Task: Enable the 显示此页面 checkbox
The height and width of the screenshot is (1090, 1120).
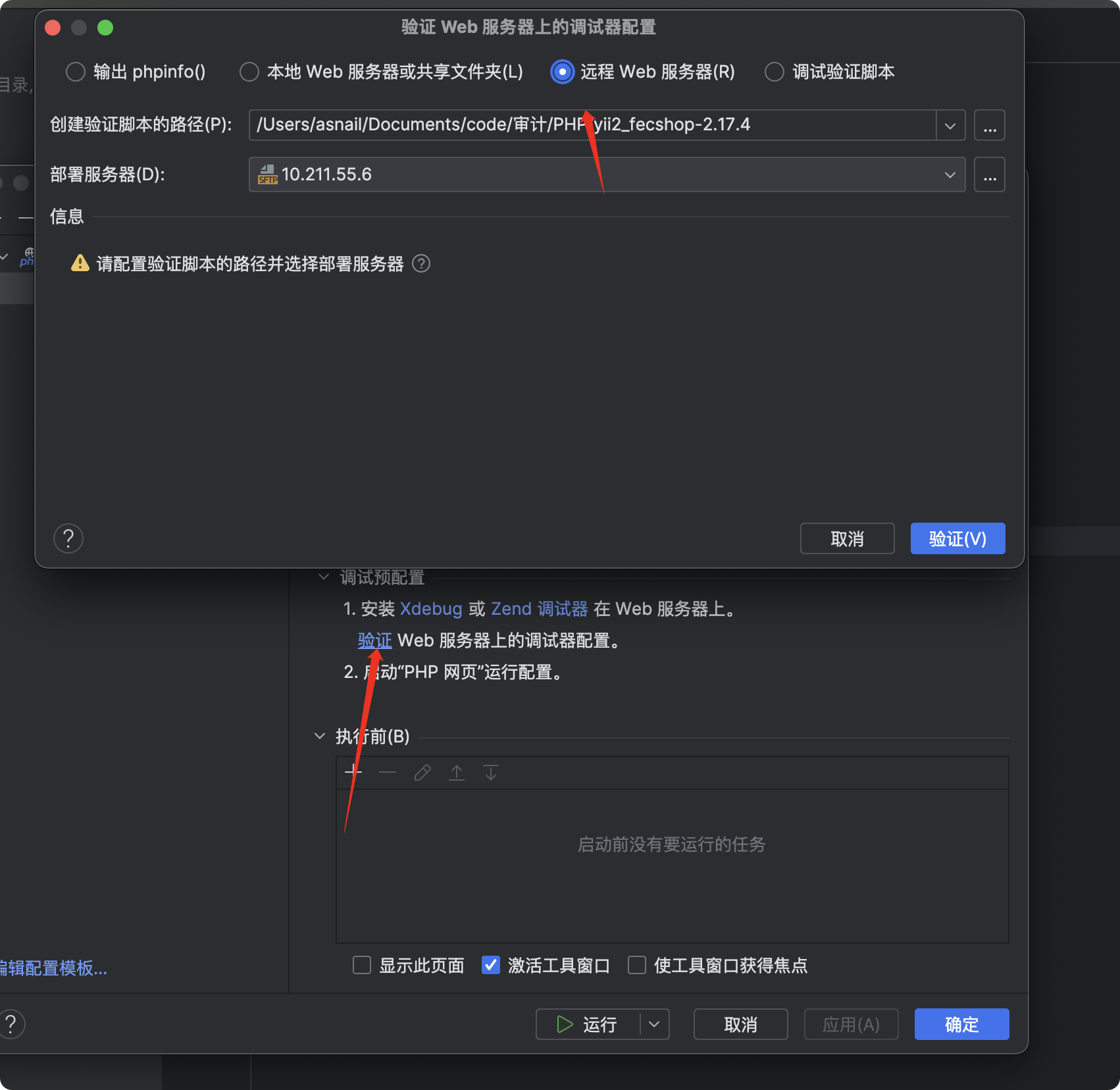Action: [x=362, y=965]
